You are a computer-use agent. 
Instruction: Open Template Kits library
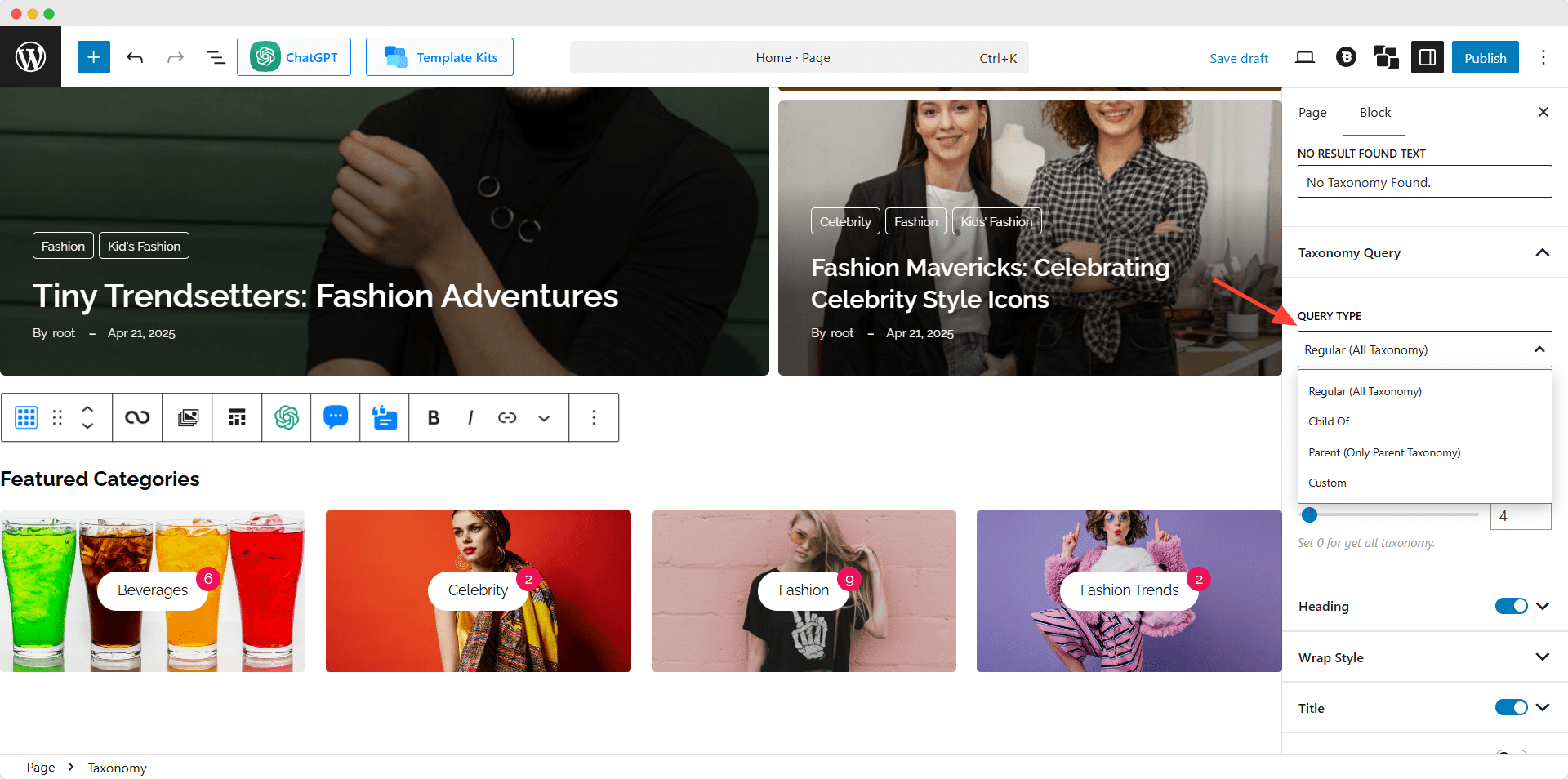click(x=439, y=57)
